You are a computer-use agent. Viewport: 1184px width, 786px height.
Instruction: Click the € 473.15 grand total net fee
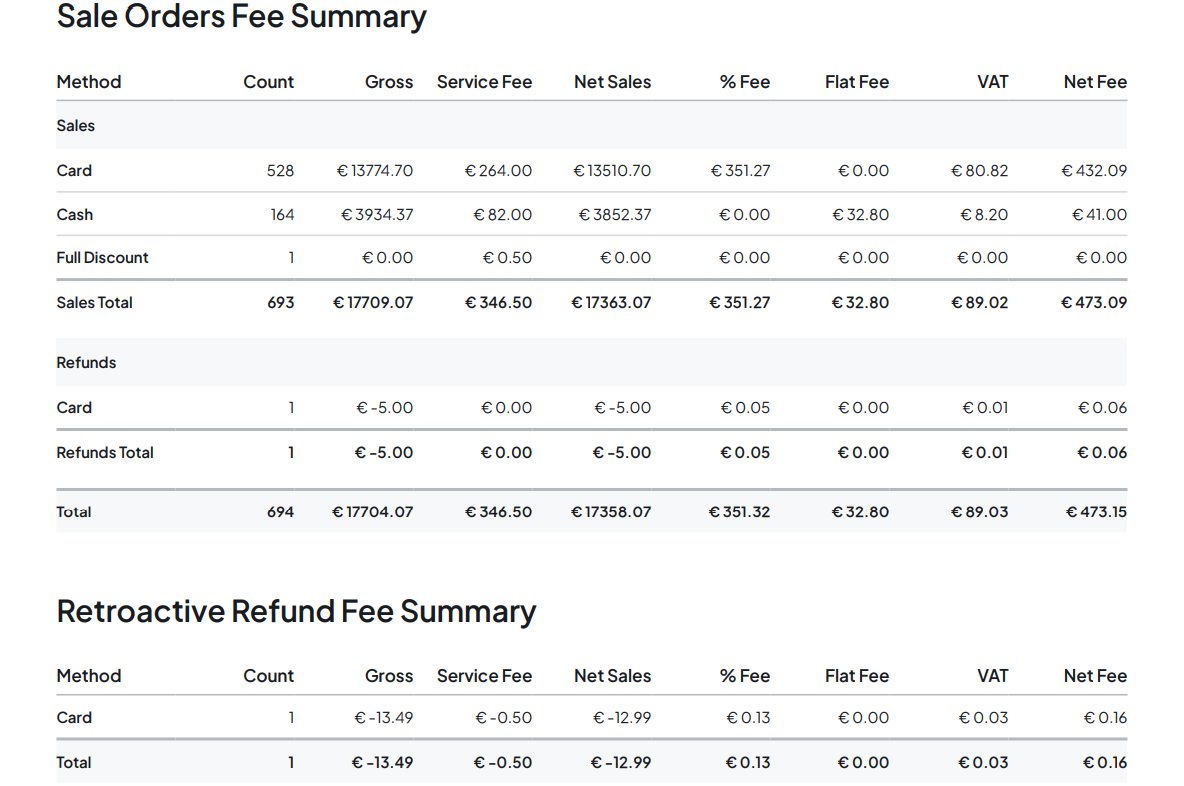pos(1096,512)
